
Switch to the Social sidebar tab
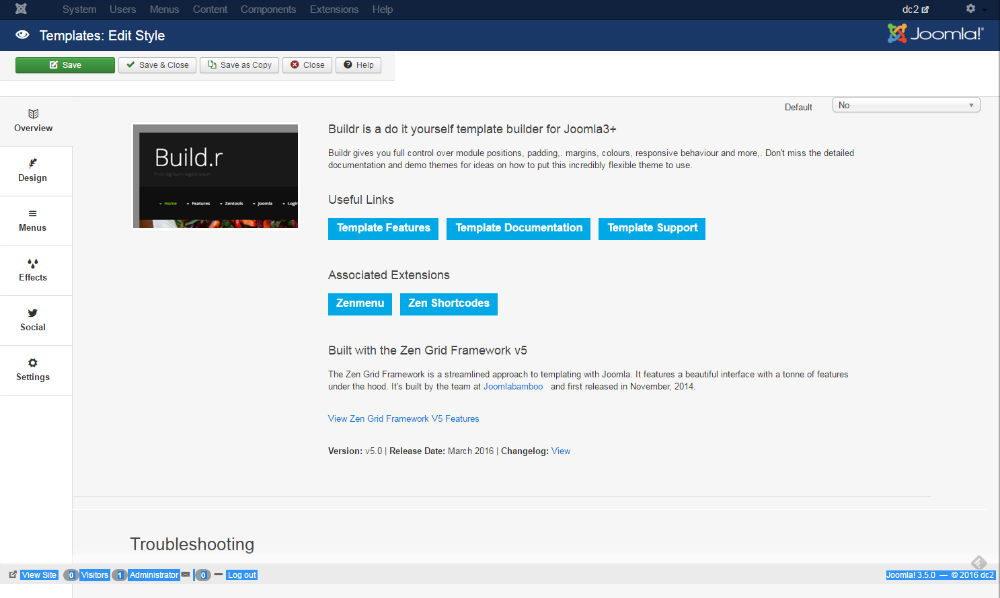tap(33, 320)
